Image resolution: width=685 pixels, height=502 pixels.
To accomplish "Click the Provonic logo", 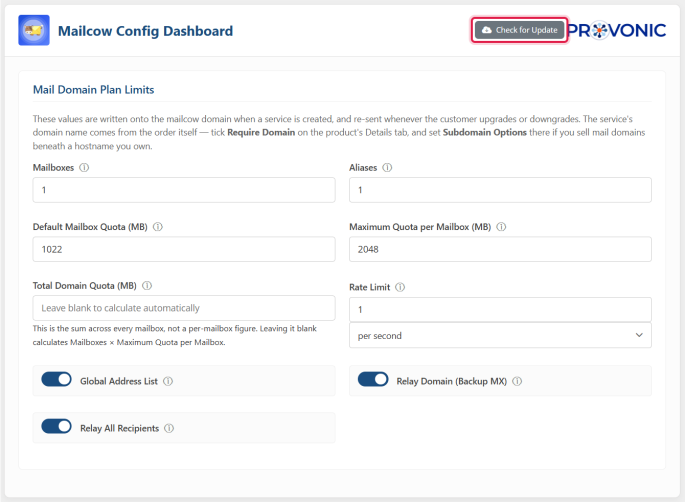I will [617, 30].
